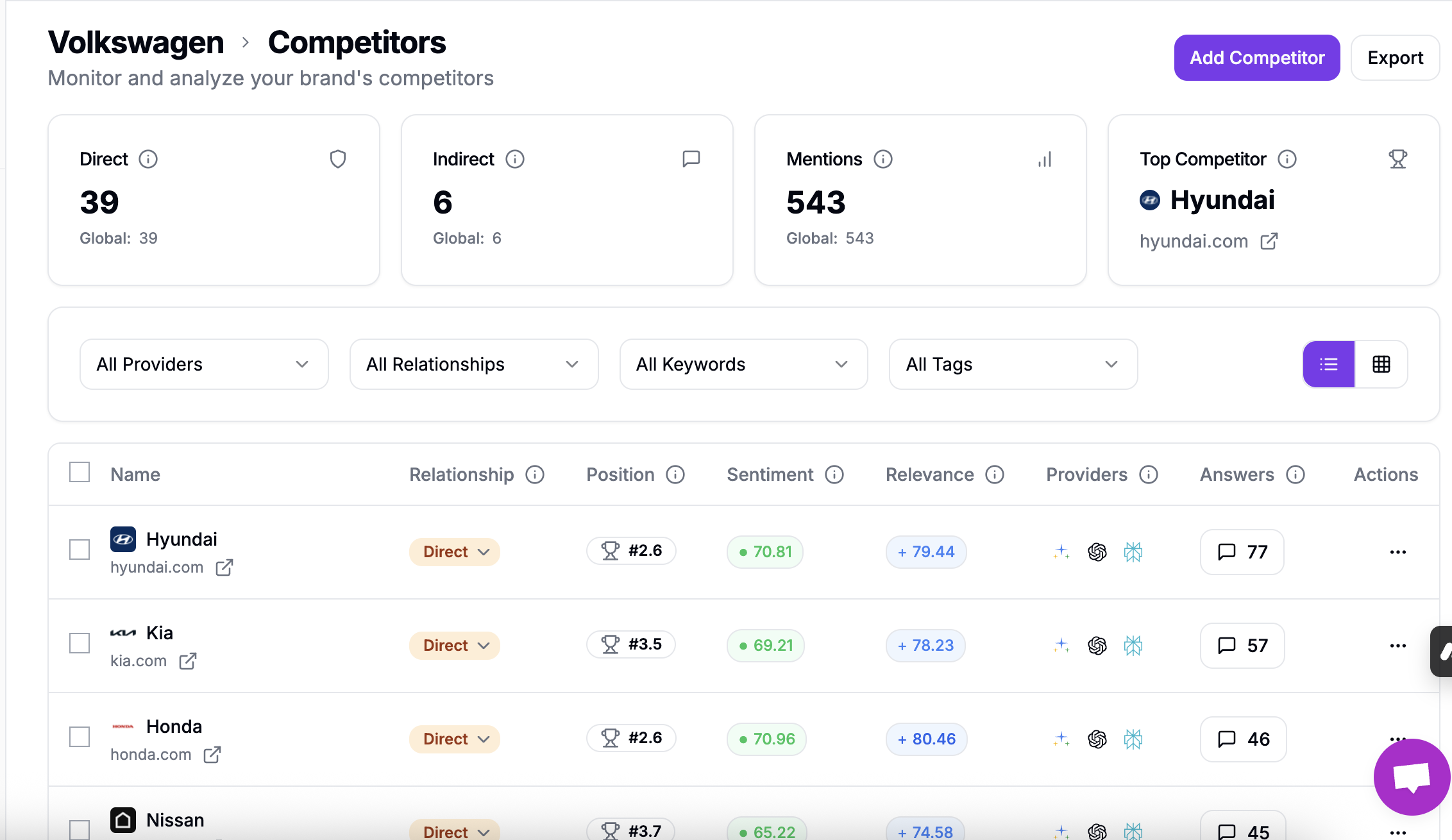Change Hyundai relationship via Direct dropdown
This screenshot has height=840, width=1452.
point(455,552)
